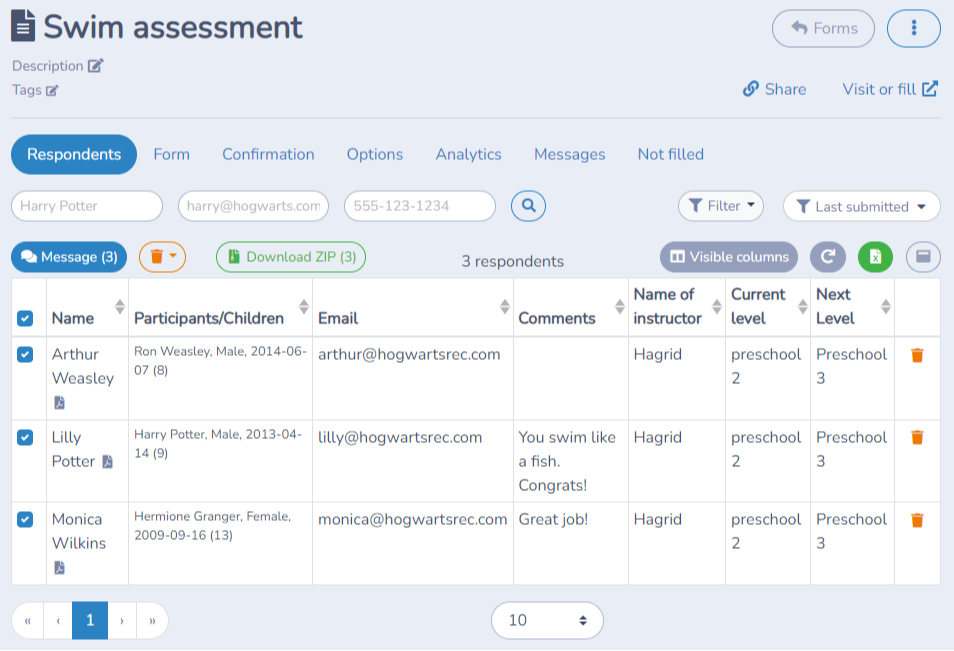Switch to the Respondents tab
This screenshot has height=651, width=954.
coord(74,154)
